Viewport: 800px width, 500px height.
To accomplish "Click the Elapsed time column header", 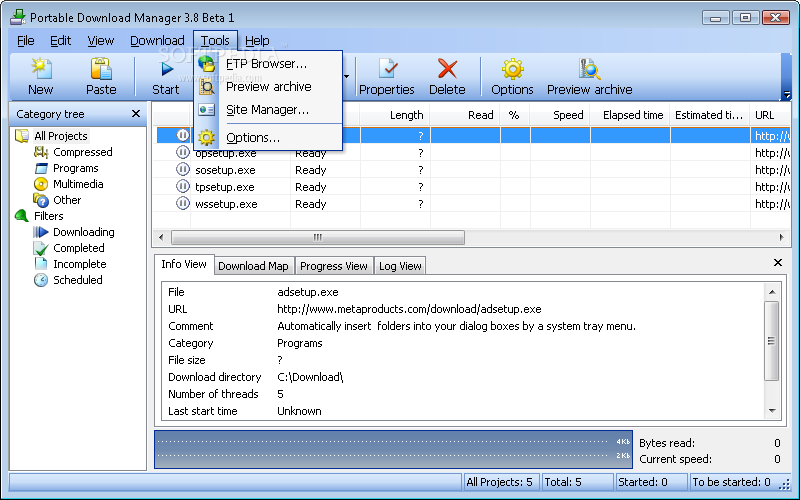I will pos(630,115).
